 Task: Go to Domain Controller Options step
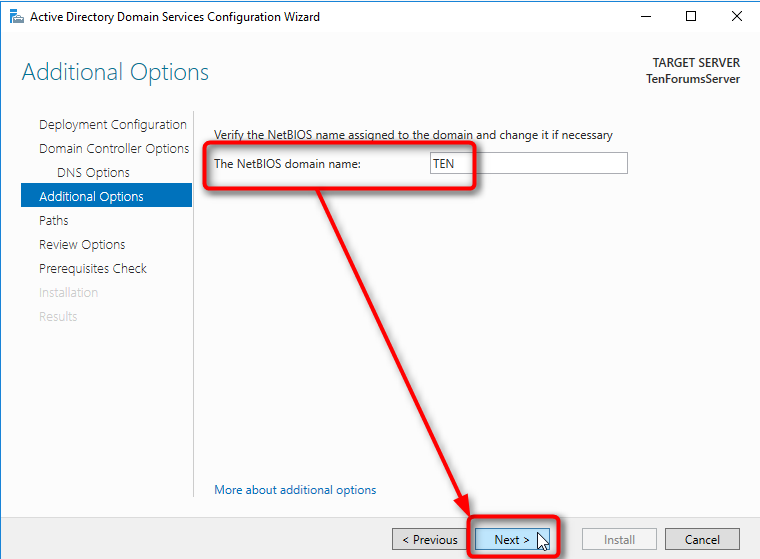114,148
